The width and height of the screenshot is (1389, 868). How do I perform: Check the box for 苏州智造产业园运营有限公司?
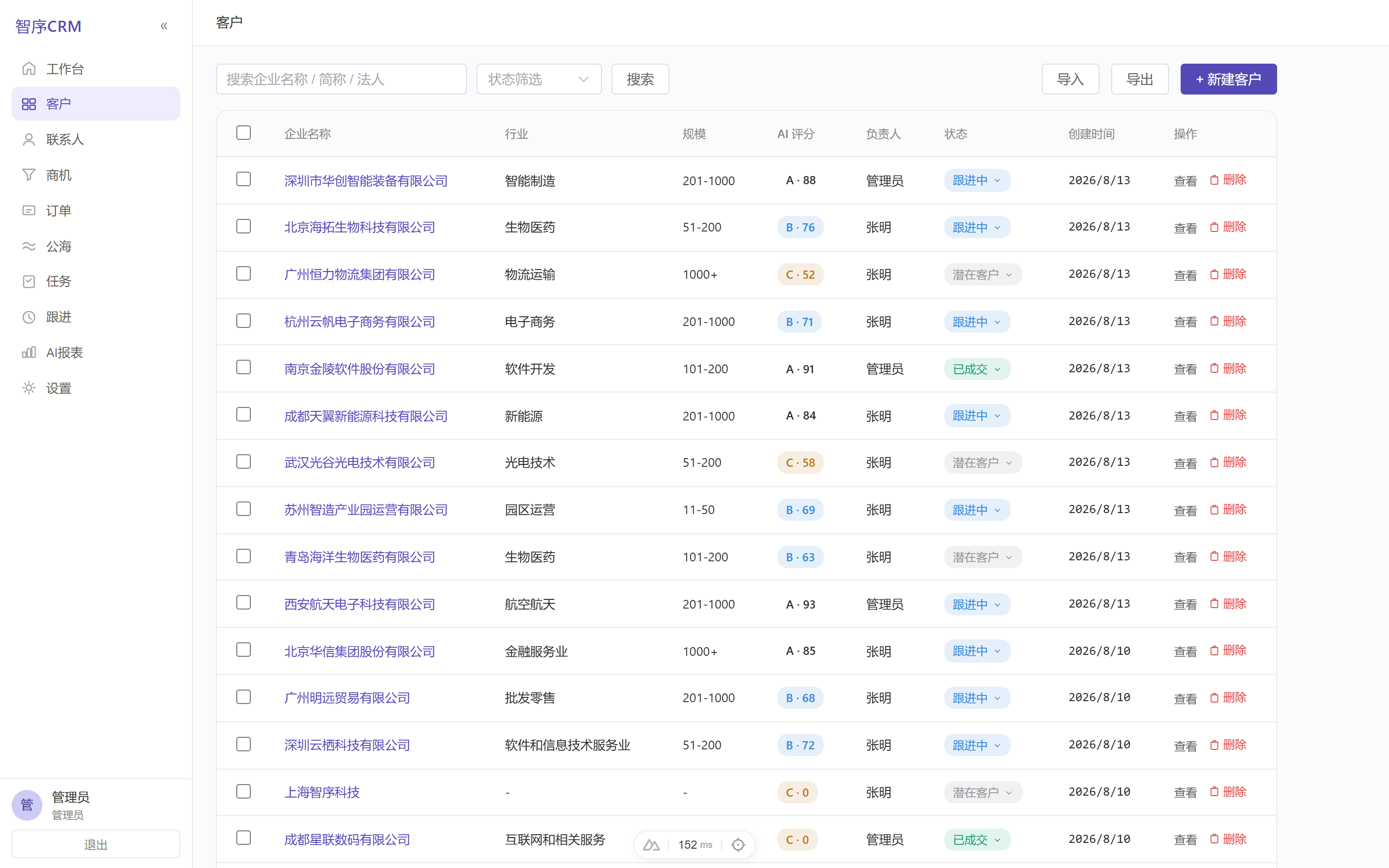[x=244, y=509]
